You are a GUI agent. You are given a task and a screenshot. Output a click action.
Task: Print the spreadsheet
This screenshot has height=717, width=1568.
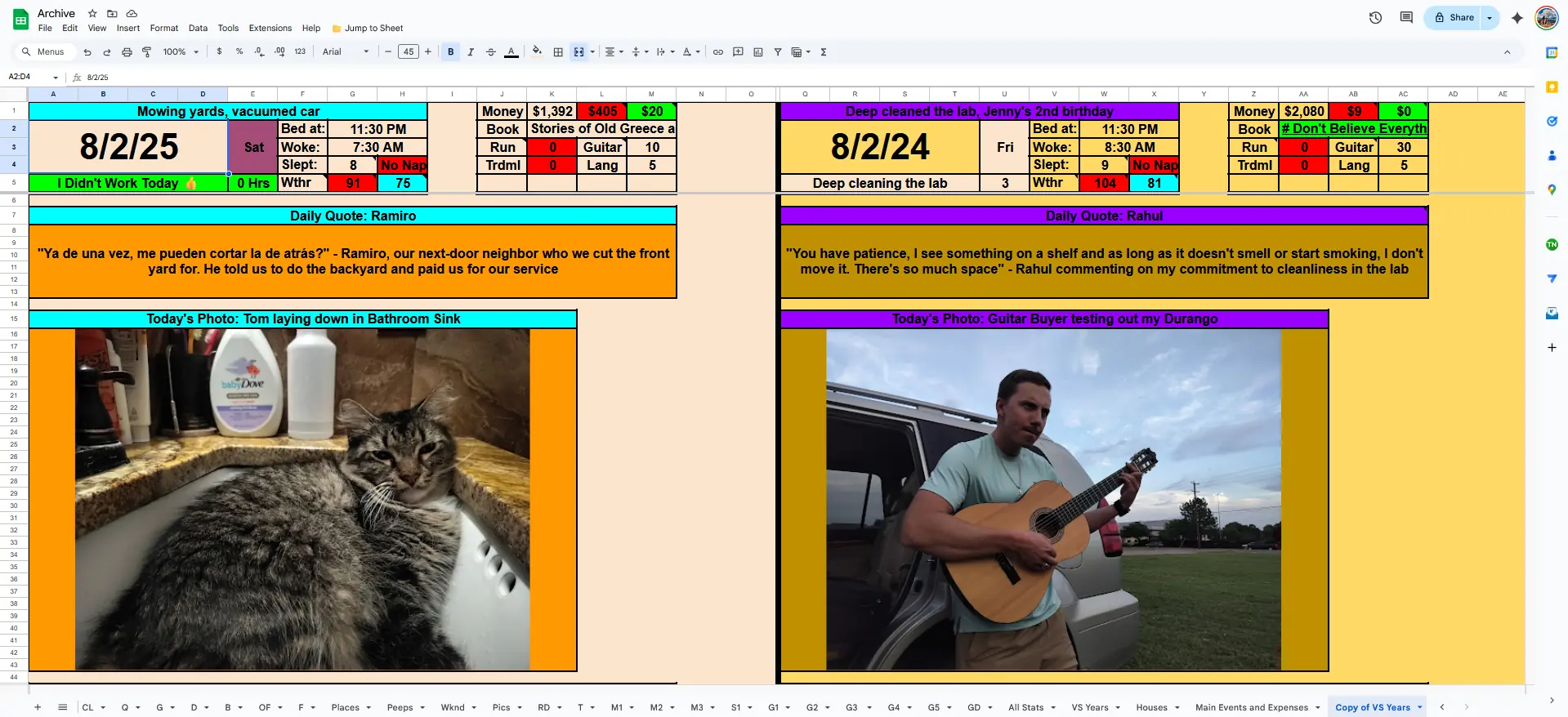127,52
